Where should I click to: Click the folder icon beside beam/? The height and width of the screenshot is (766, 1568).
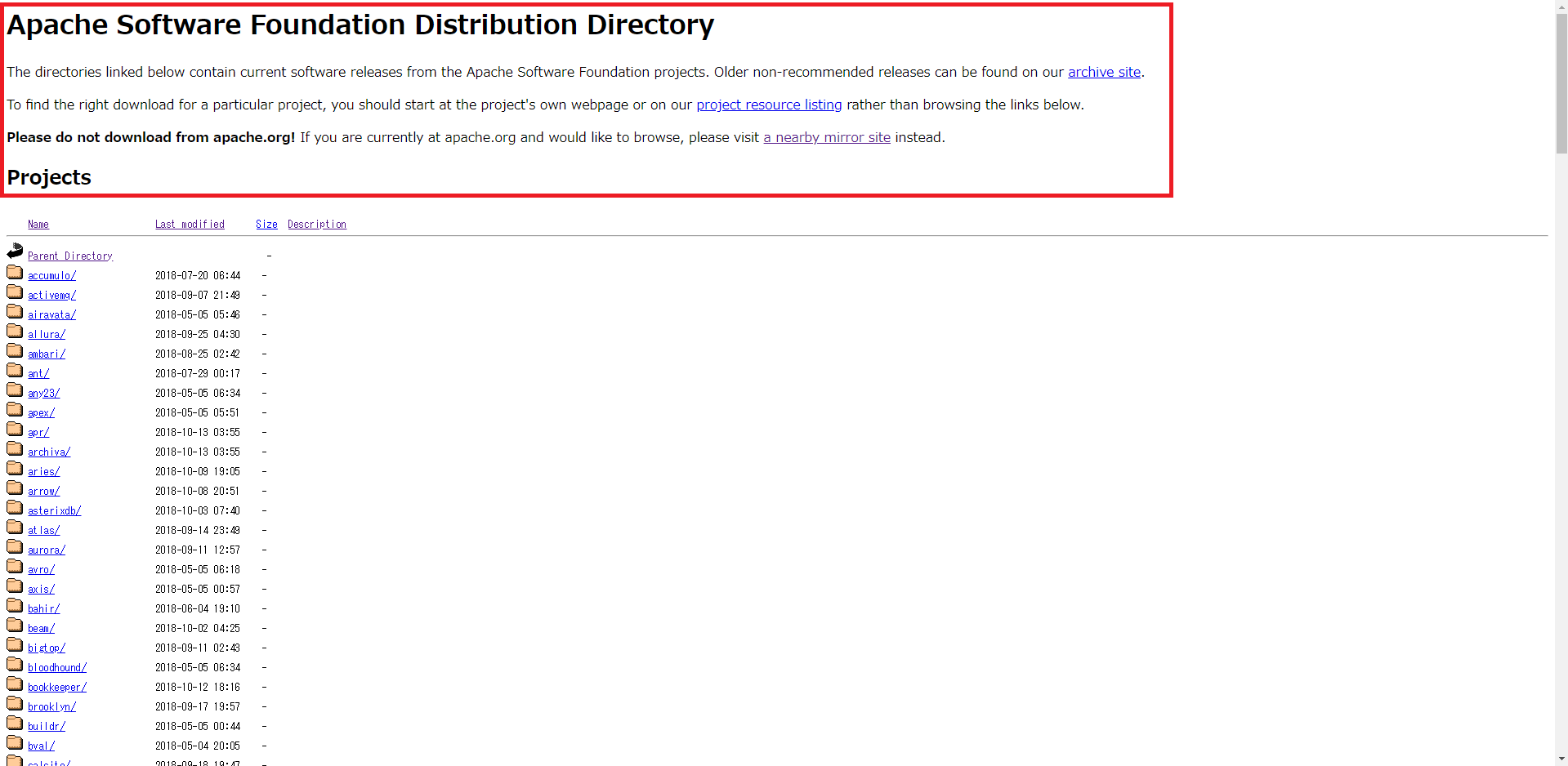click(x=15, y=625)
